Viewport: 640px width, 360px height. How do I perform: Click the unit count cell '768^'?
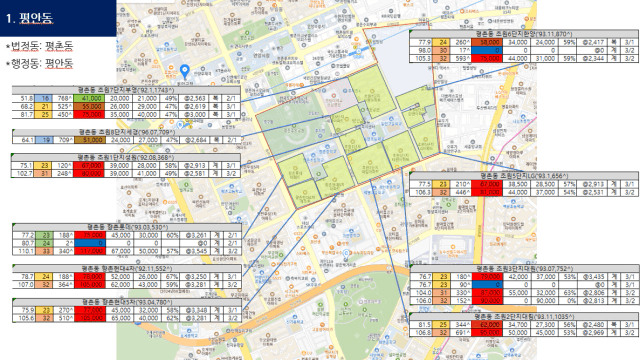(x=63, y=98)
